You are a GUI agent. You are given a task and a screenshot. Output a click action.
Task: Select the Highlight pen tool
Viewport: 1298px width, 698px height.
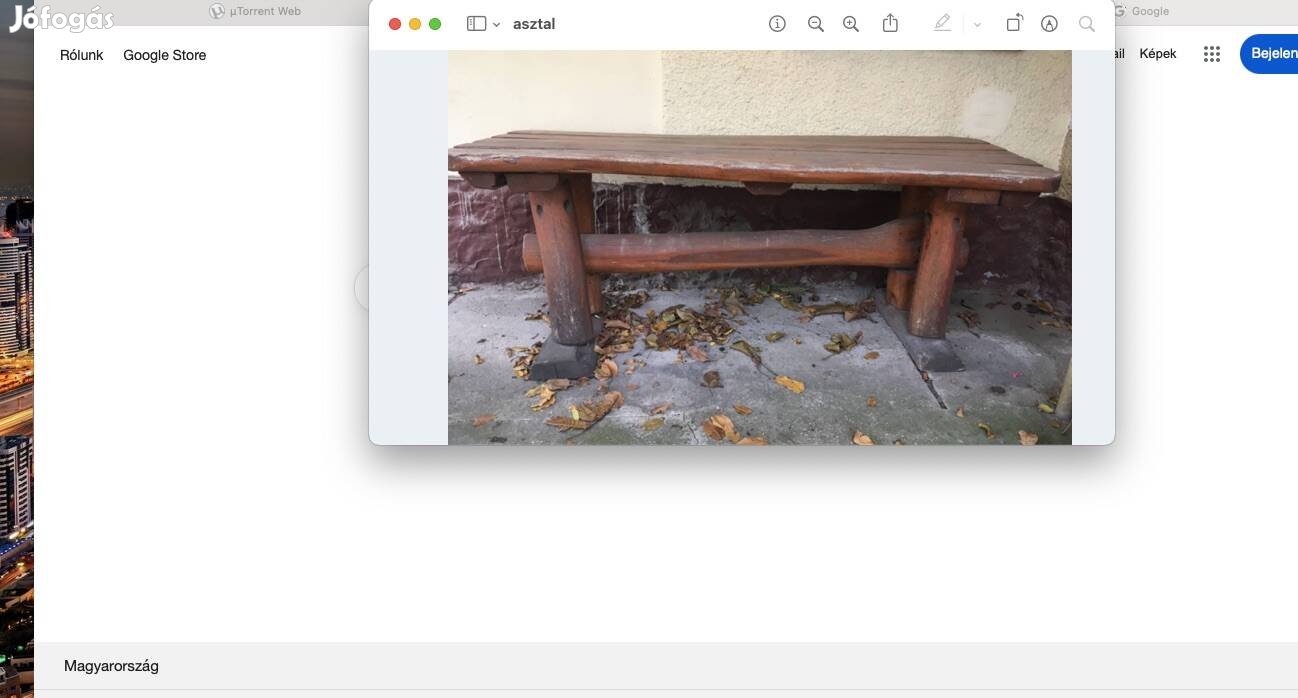tap(942, 24)
